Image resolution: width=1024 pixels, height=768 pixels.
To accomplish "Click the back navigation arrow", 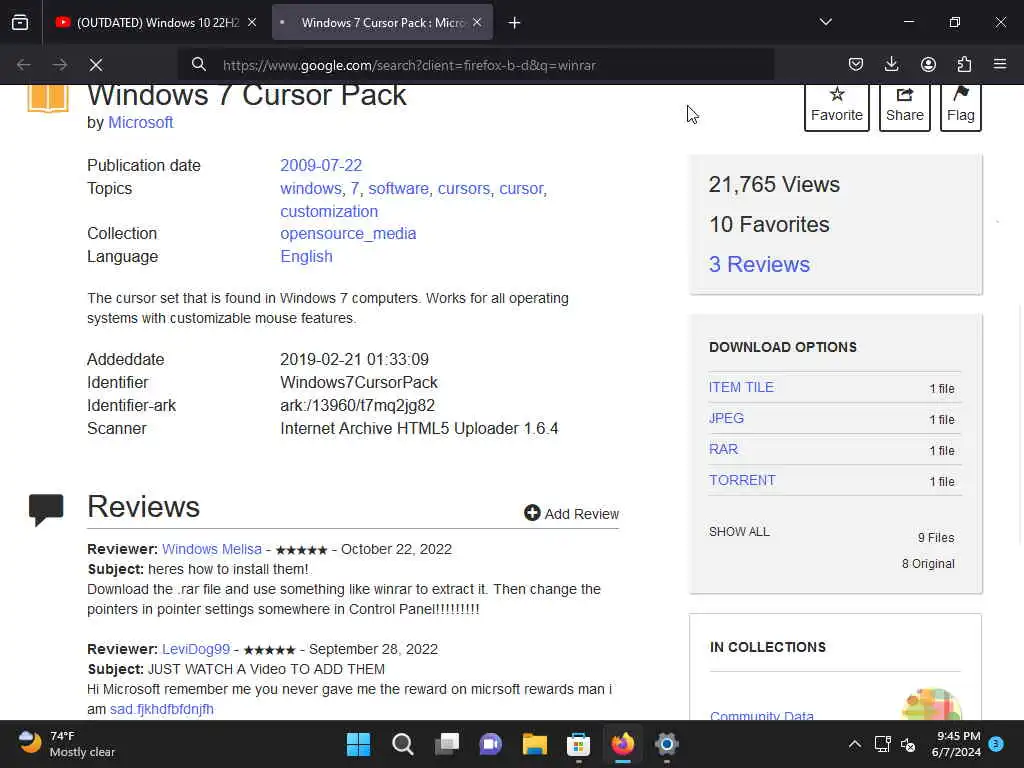I will coord(24,65).
